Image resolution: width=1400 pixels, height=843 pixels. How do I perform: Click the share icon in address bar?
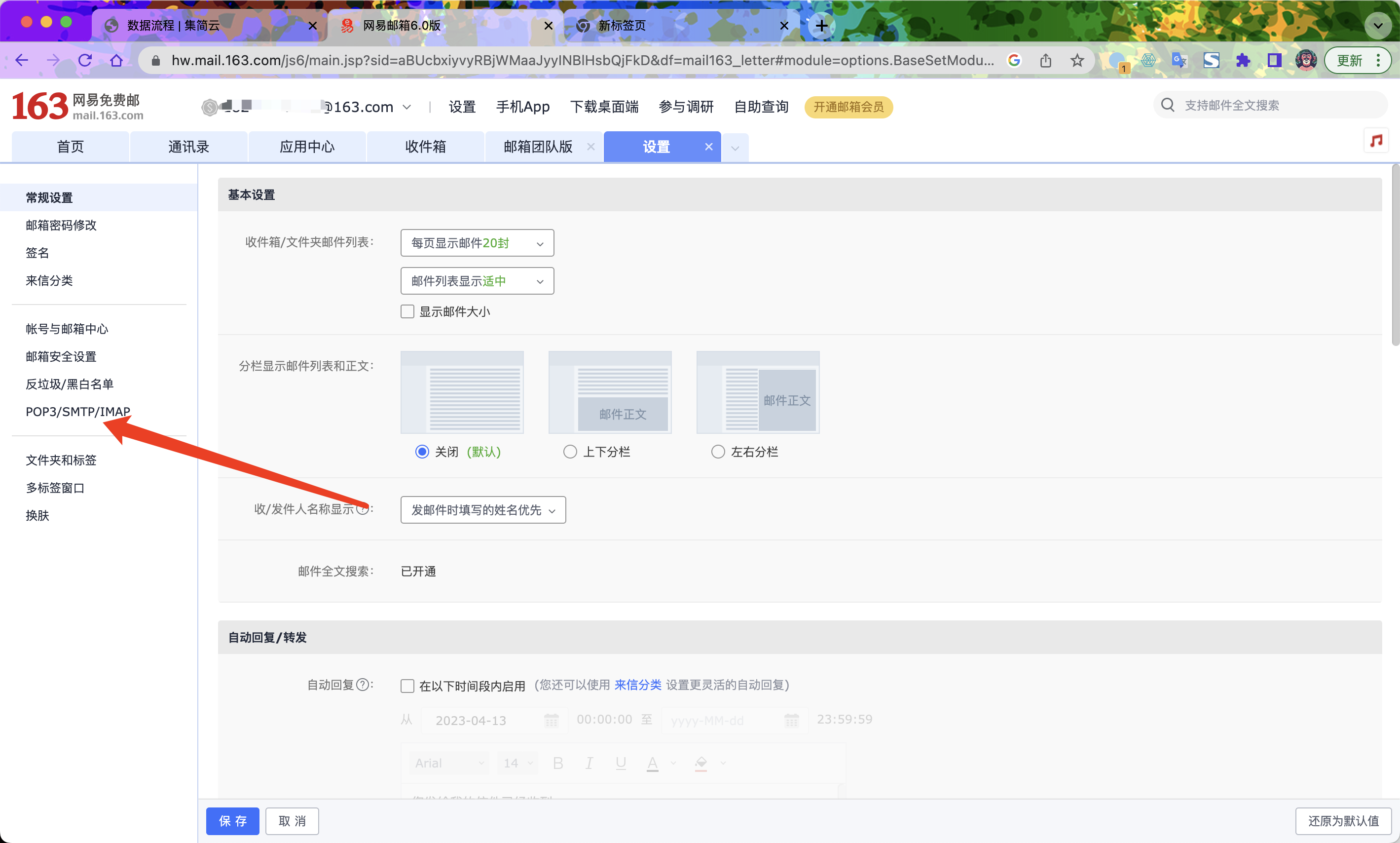(1046, 60)
